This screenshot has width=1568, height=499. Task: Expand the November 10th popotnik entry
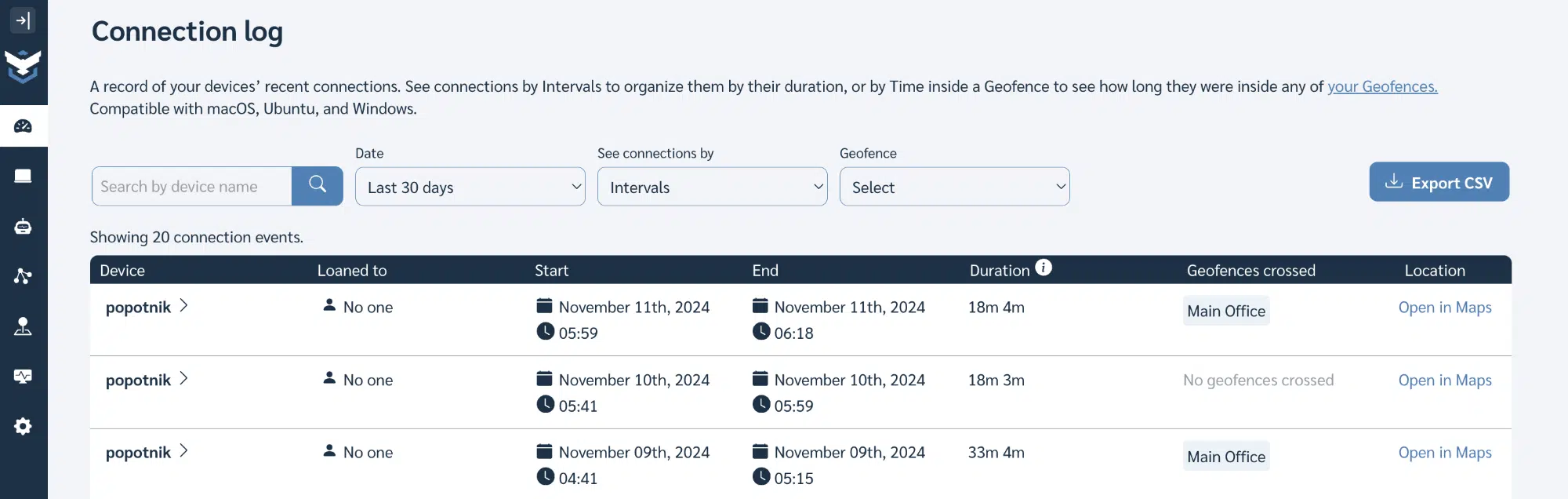pos(185,379)
